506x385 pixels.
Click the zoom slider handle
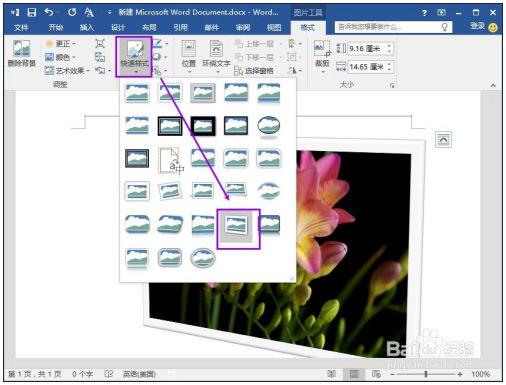426,374
